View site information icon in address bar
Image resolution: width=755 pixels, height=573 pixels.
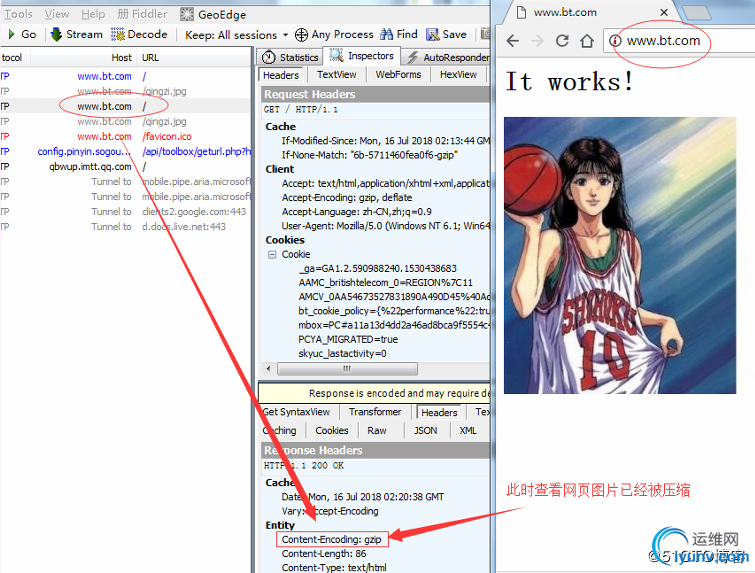pos(615,41)
